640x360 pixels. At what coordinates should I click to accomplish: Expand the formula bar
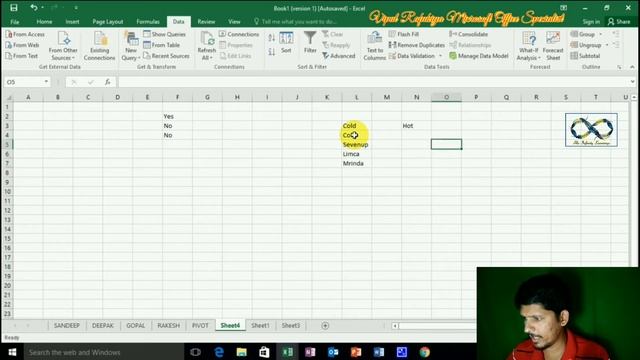[x=632, y=82]
